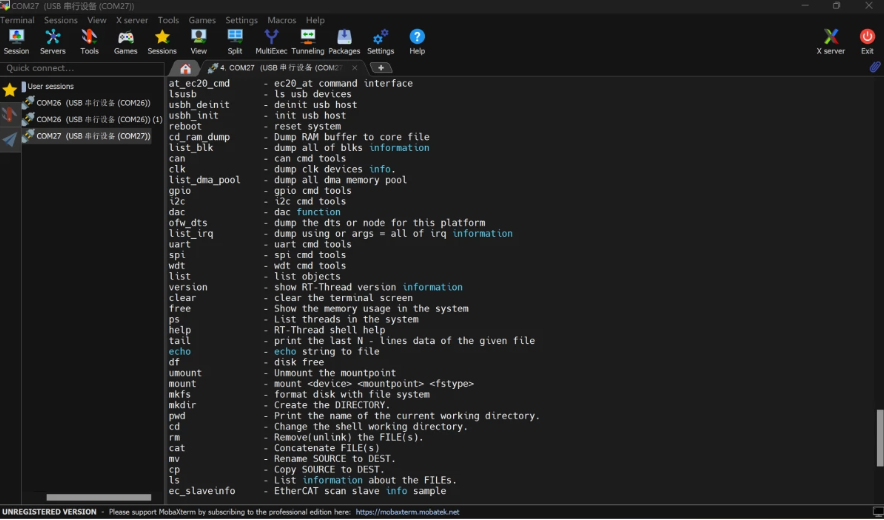Select the sidebar tools knife icon
Image resolution: width=884 pixels, height=520 pixels.
click(x=10, y=114)
